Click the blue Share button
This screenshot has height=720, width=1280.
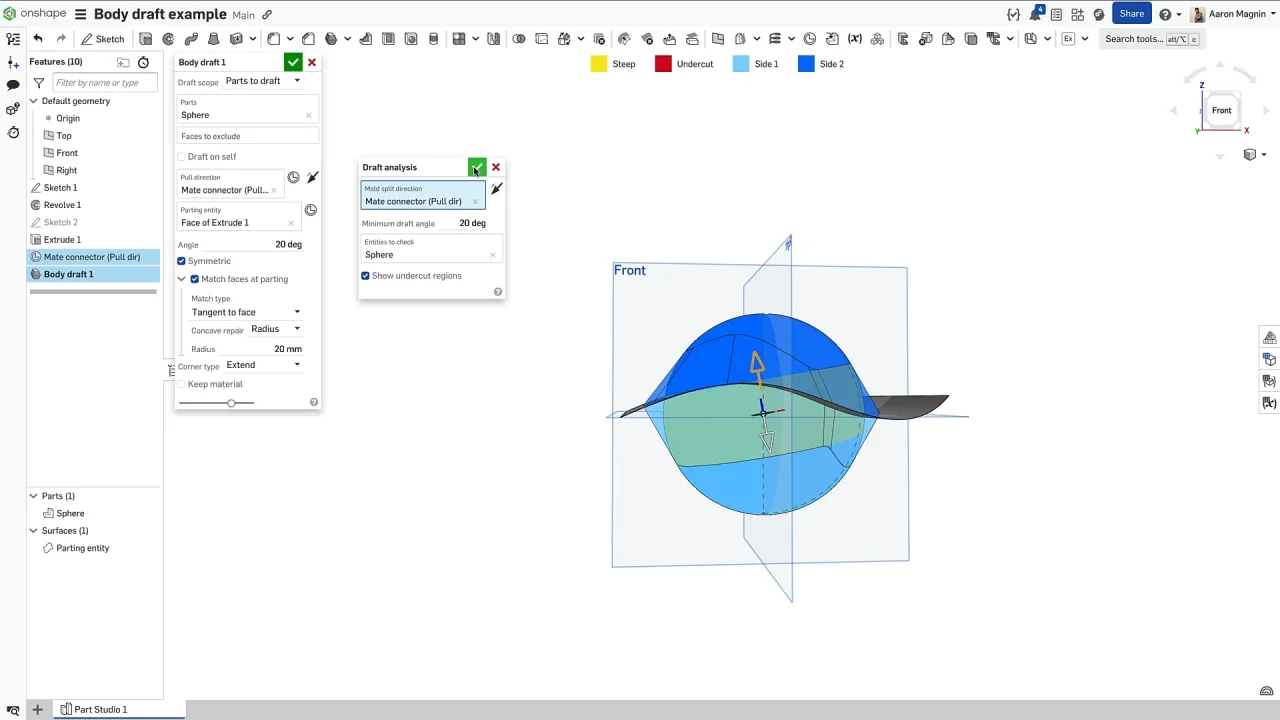[x=1131, y=14]
